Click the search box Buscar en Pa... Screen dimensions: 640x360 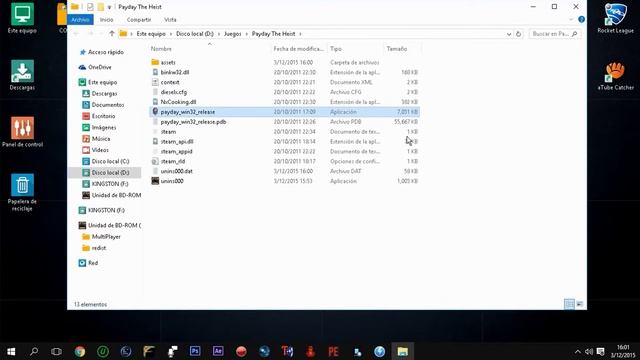[554, 34]
